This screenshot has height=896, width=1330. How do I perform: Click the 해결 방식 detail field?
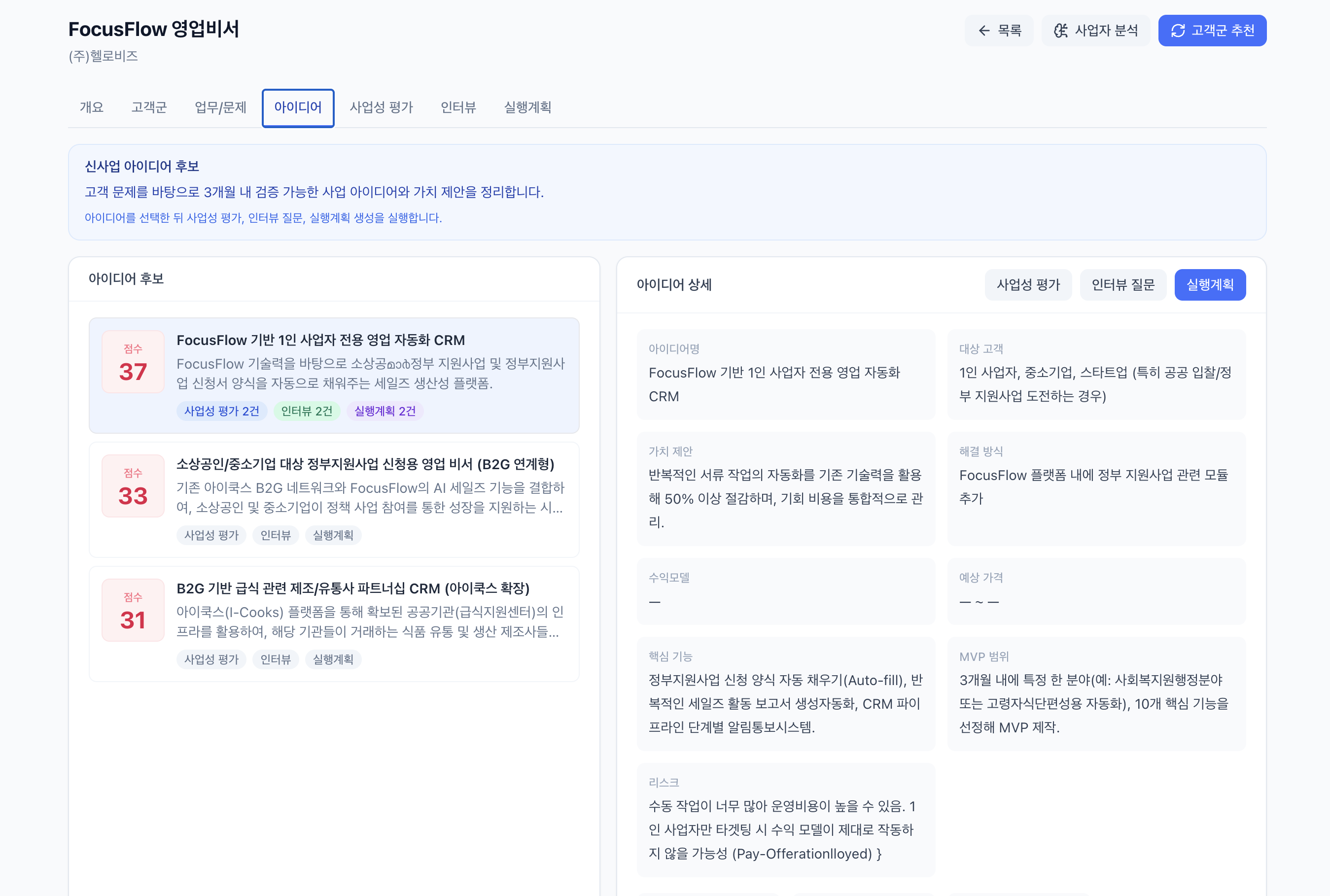pyautogui.click(x=1096, y=489)
